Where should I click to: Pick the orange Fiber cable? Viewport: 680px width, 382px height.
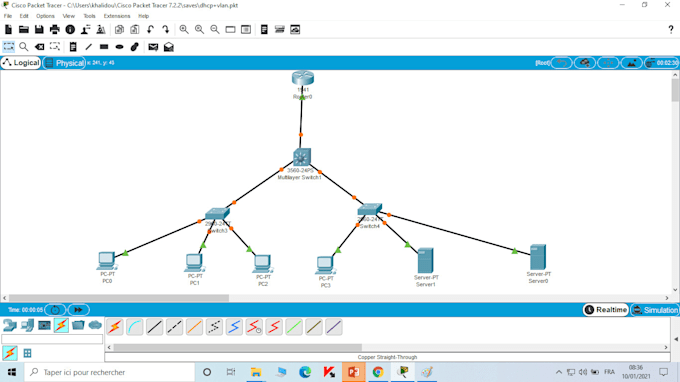[x=194, y=326]
